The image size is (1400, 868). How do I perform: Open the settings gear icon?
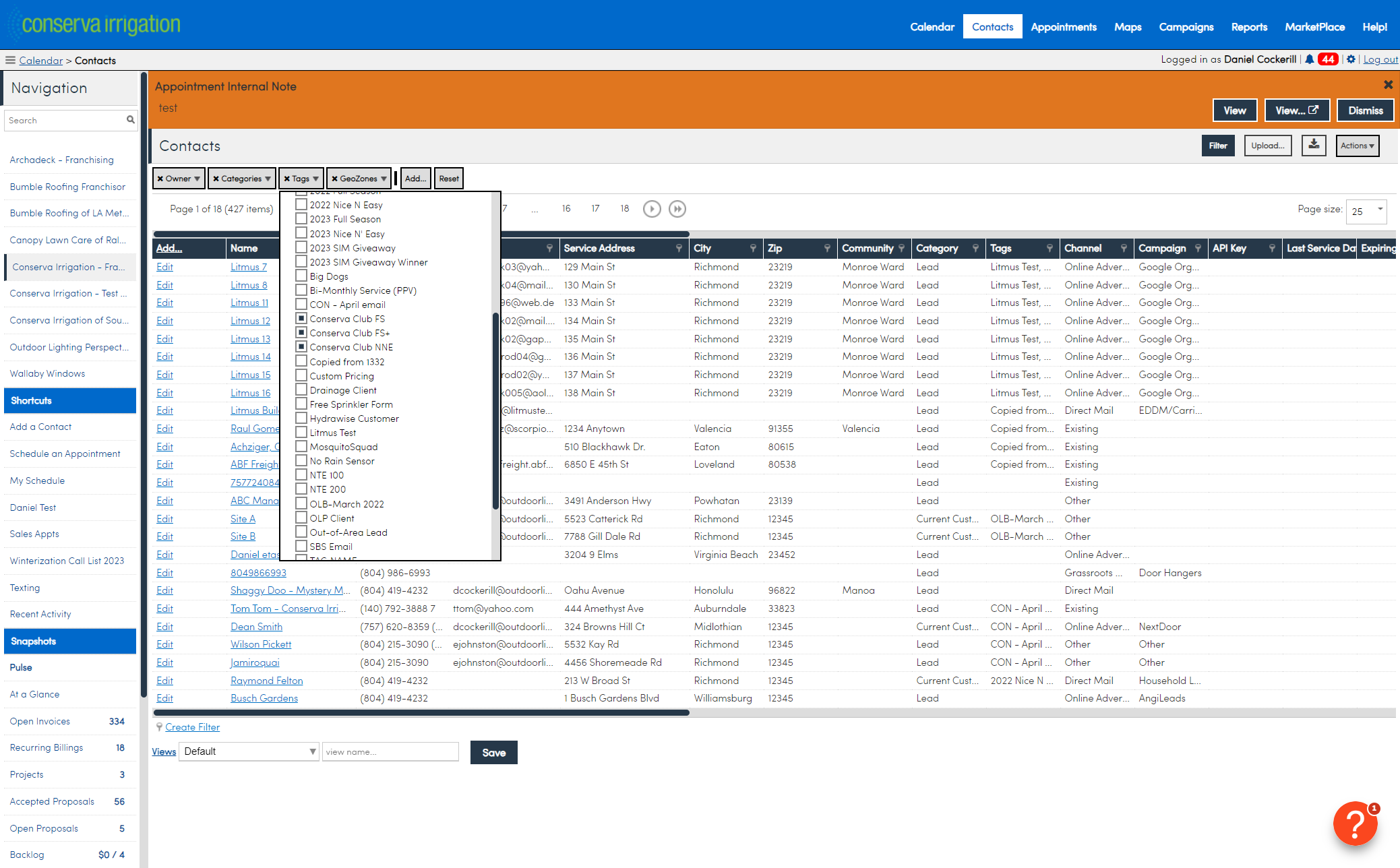1351,59
